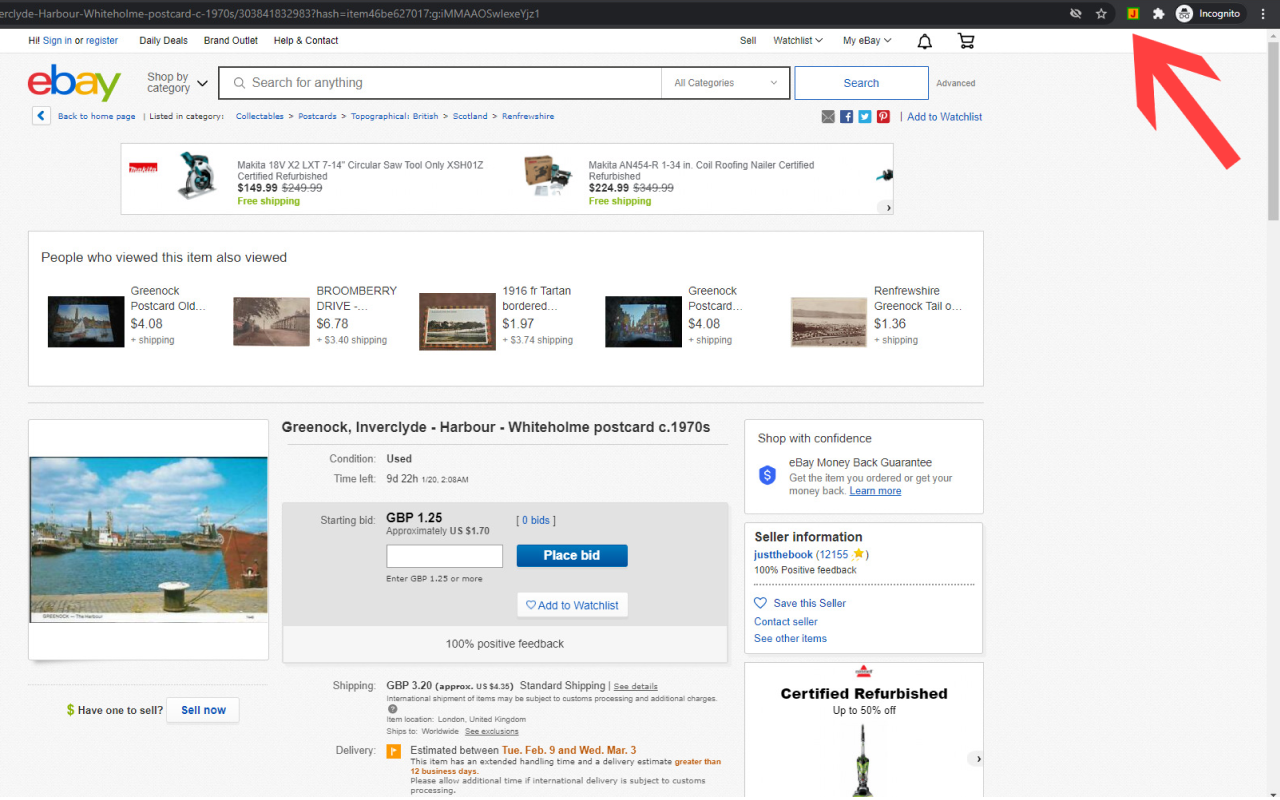Viewport: 1280px width, 800px height.
Task: Share the listing by email icon
Action: [x=828, y=117]
